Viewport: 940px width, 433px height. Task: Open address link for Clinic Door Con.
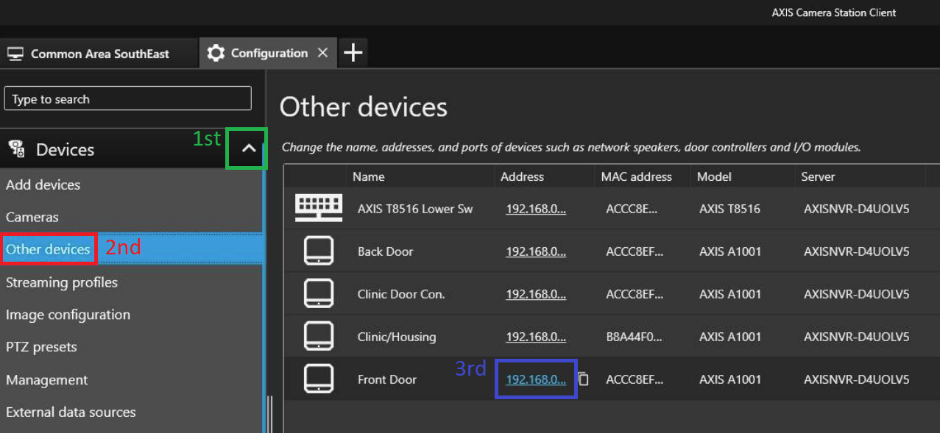[x=536, y=294]
